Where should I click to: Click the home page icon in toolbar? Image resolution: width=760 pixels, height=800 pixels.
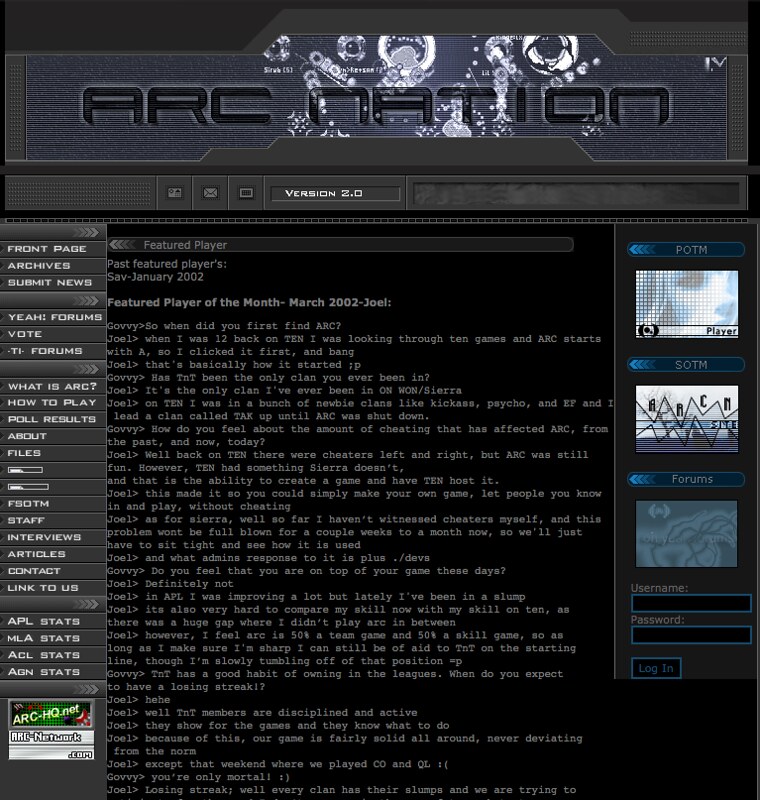click(x=174, y=193)
